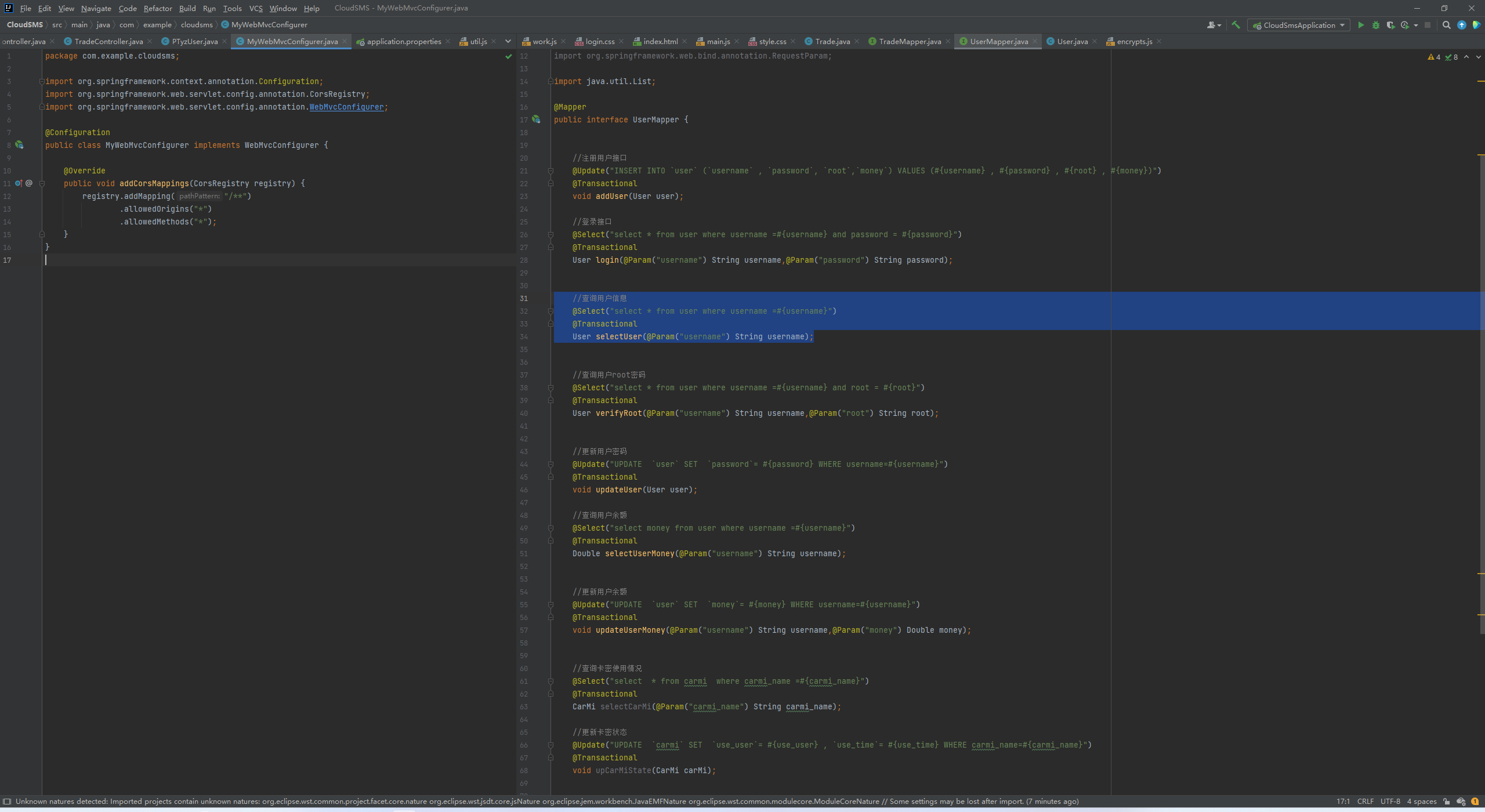Open dropdown arrow beside profiler run icon
The height and width of the screenshot is (812, 1485).
click(x=1416, y=25)
